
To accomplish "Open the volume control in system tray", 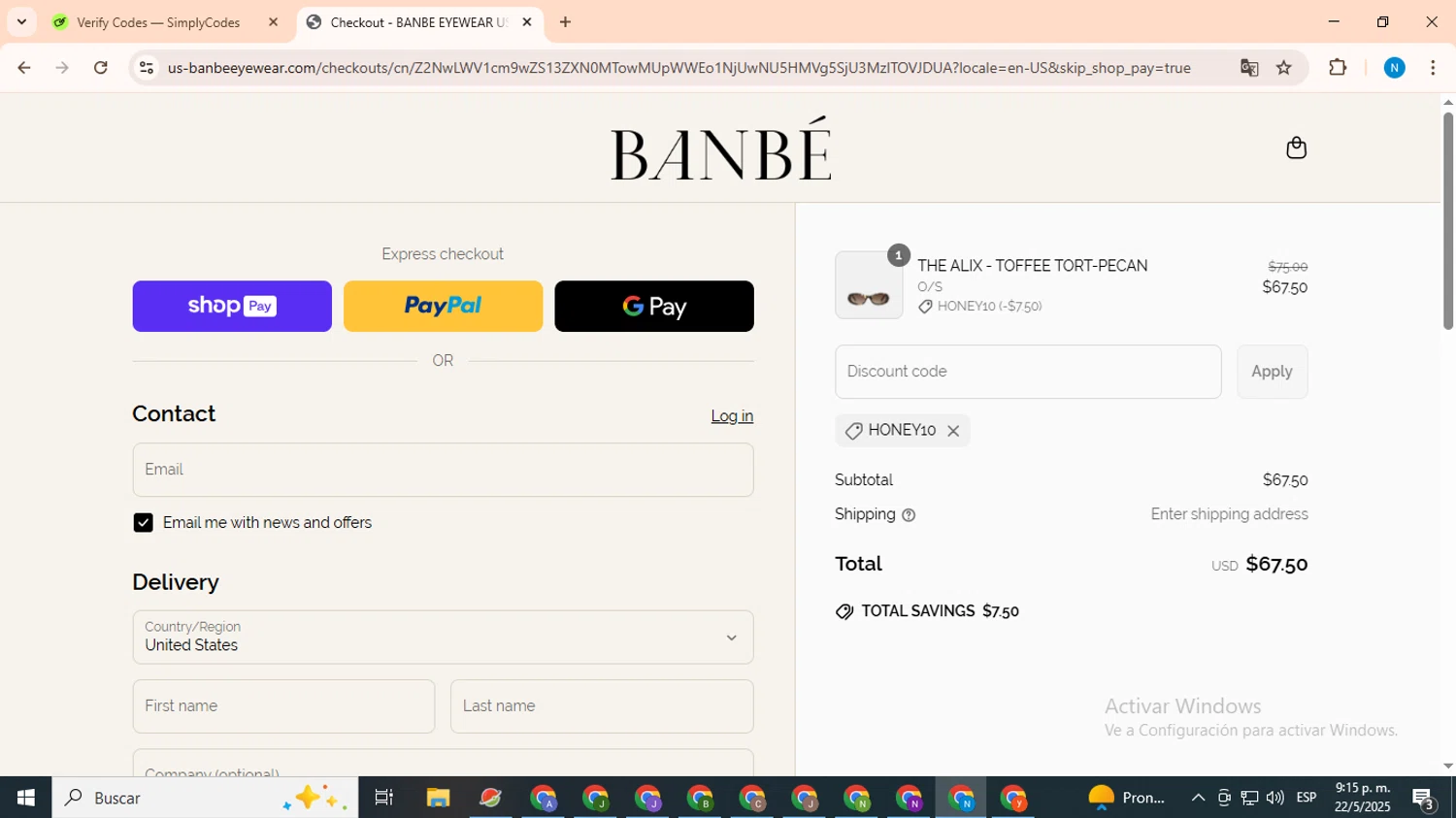I will (1274, 798).
